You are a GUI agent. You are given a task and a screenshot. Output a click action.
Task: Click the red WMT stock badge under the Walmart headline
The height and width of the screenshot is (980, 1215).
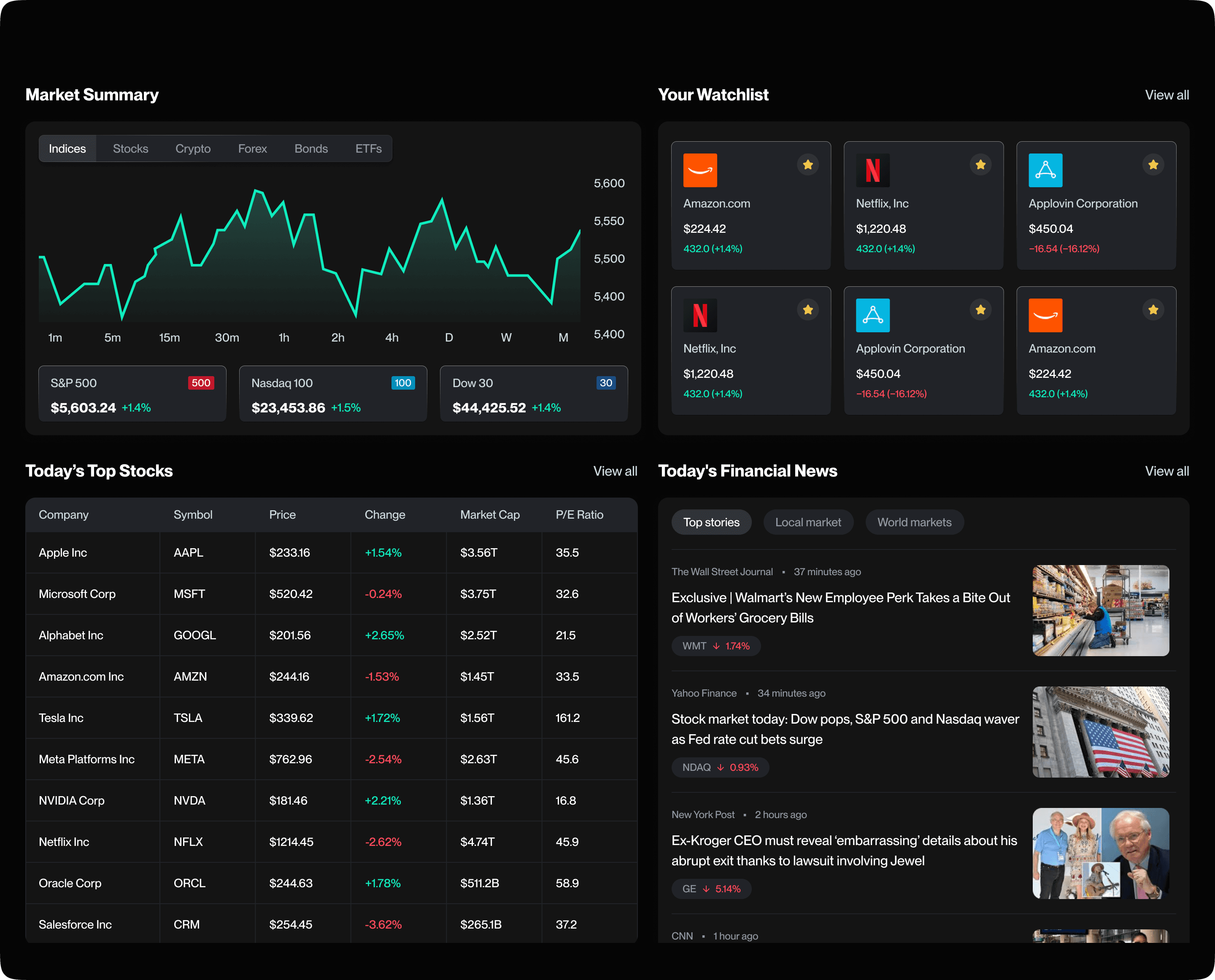[715, 646]
